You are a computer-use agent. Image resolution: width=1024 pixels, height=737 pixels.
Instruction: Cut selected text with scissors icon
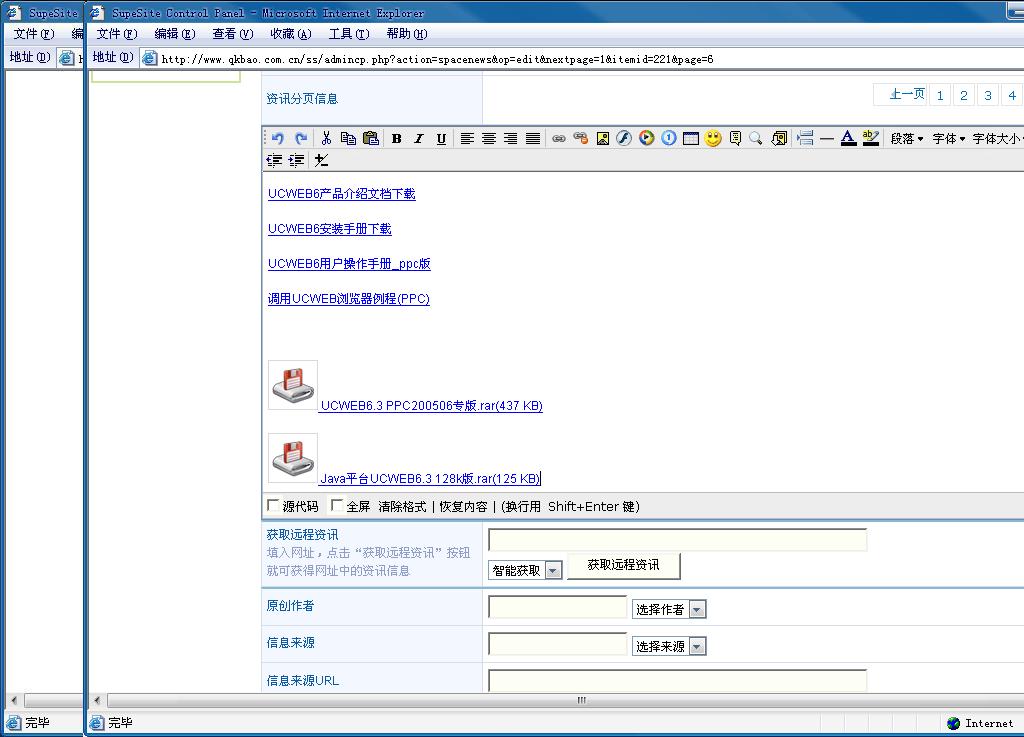point(327,138)
